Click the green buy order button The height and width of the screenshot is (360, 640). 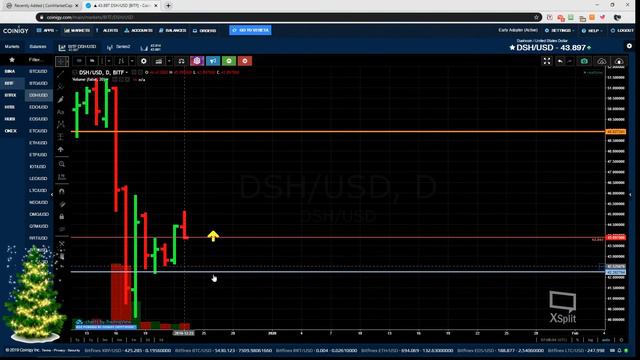229,61
